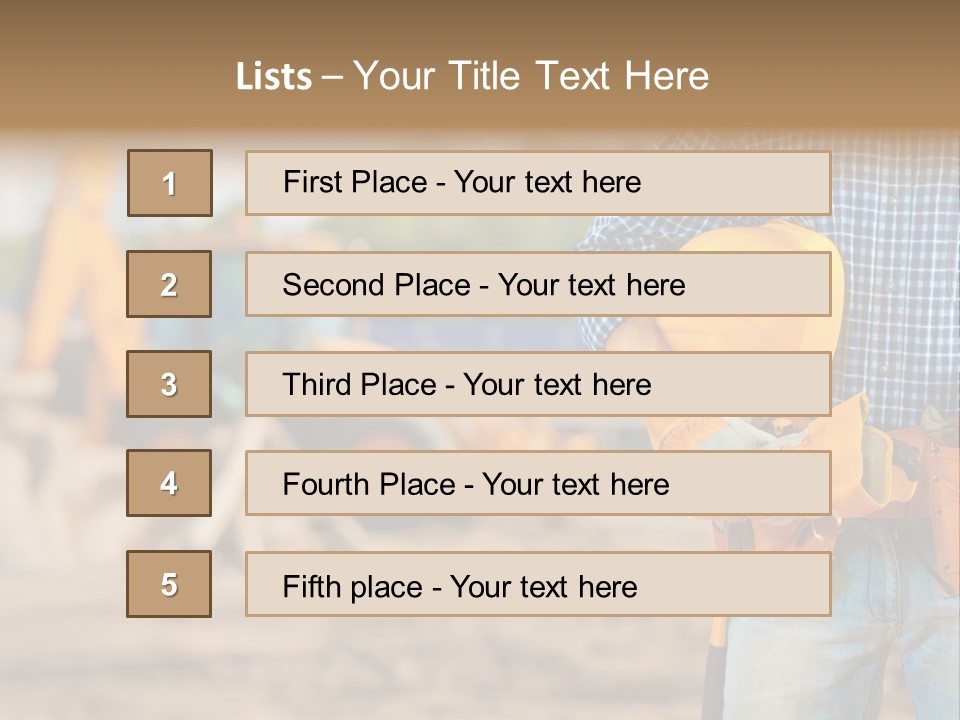The width and height of the screenshot is (960, 720).
Task: Click 'Your Title Text Here' in heading
Action: (531, 76)
